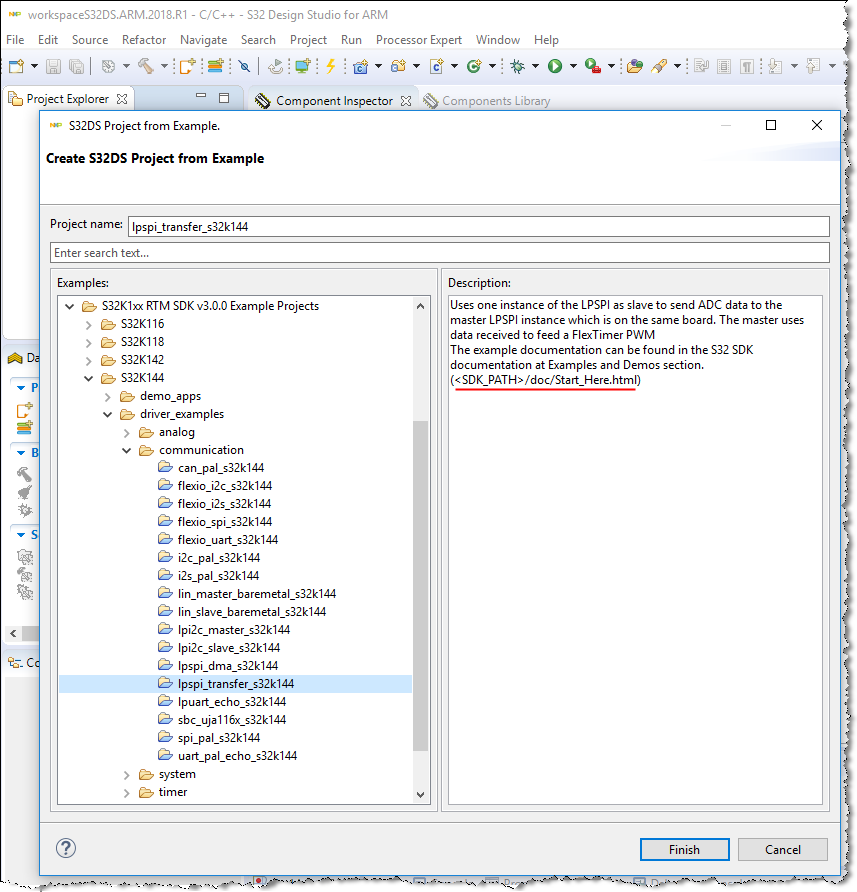Minimize the Project Explorer view
The image size is (857, 892).
tap(201, 97)
